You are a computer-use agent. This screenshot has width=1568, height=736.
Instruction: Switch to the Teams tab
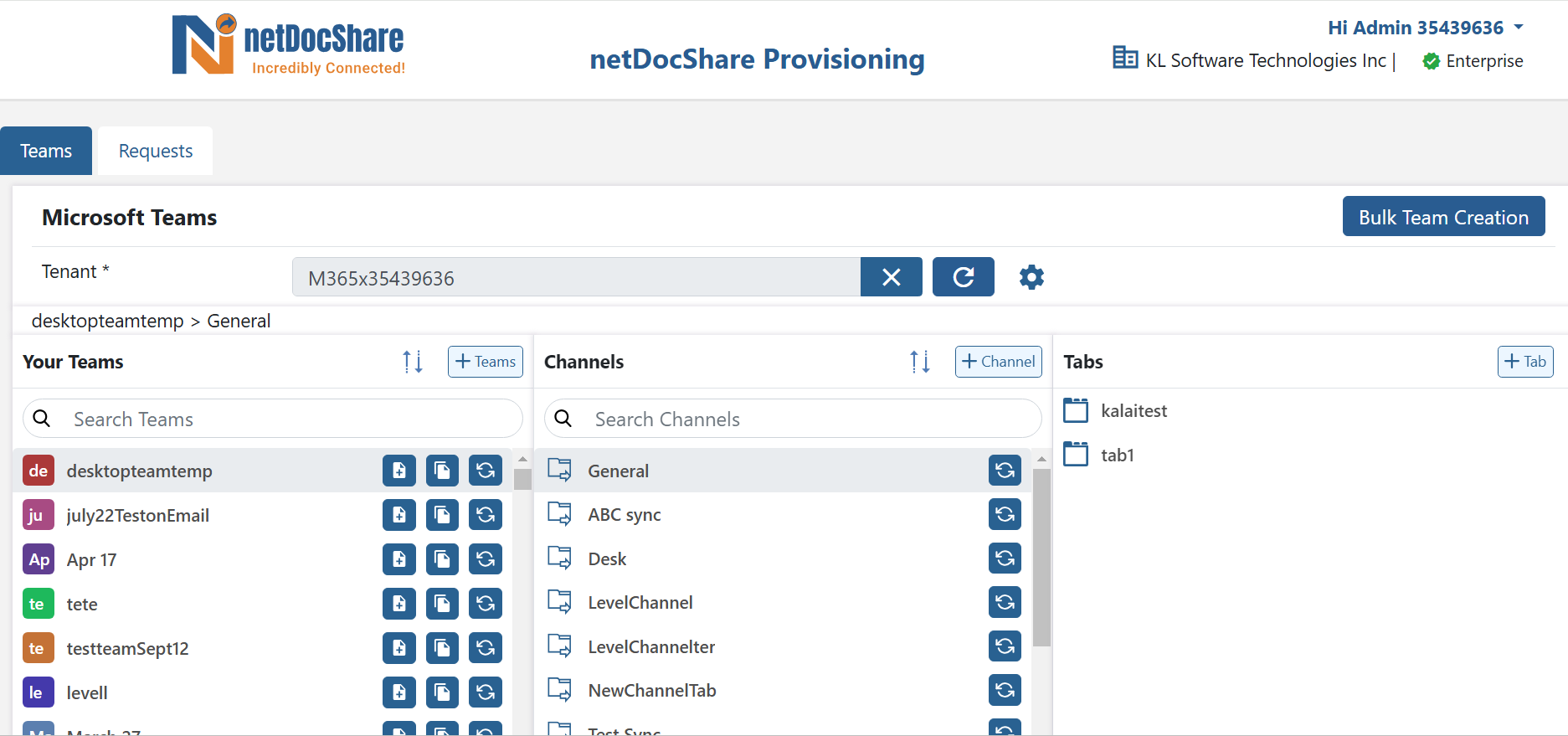coord(46,151)
